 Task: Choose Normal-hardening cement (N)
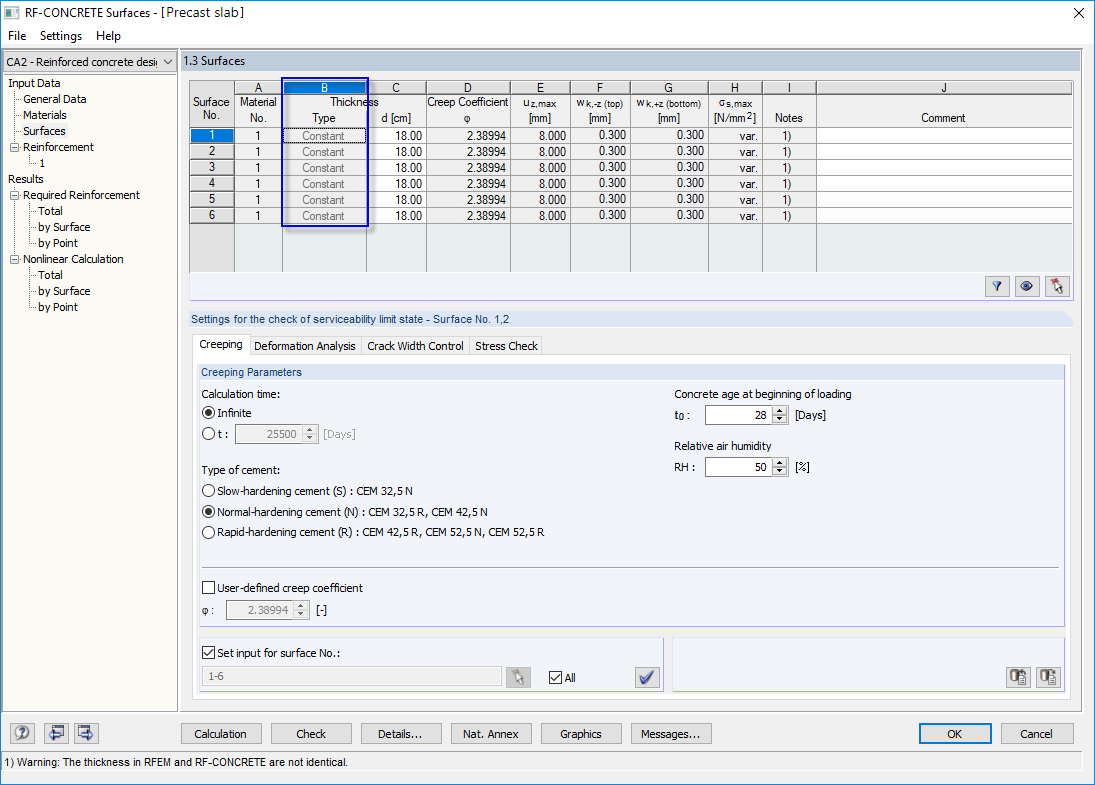208,512
